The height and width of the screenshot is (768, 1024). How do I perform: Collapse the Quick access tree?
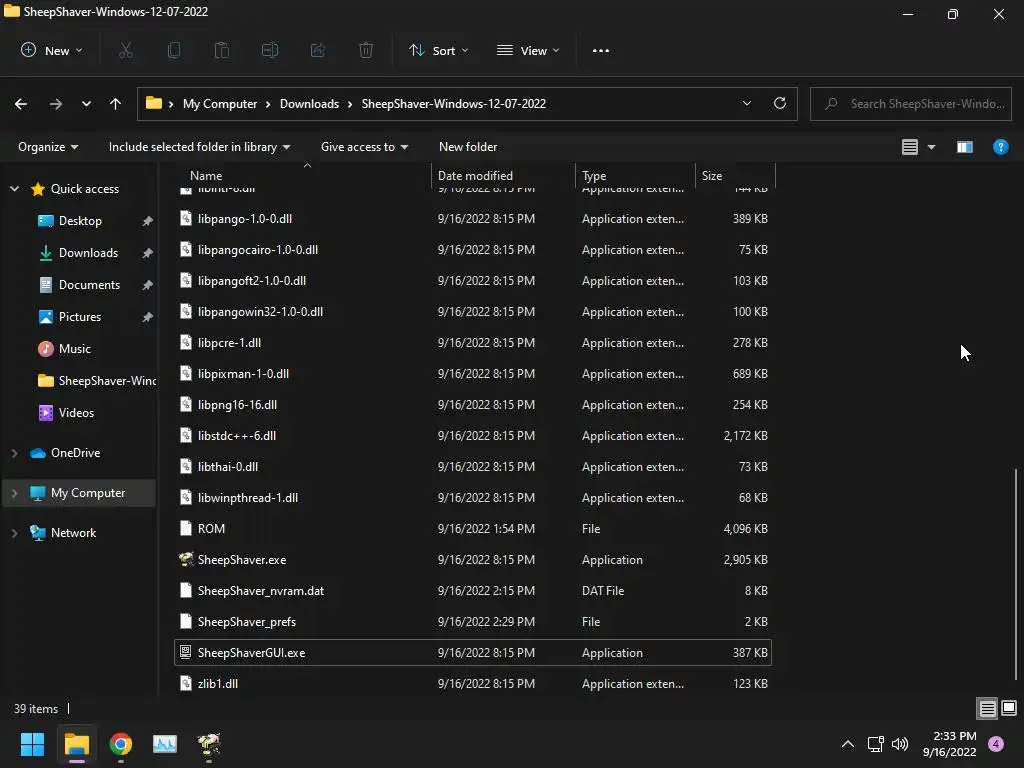point(14,189)
